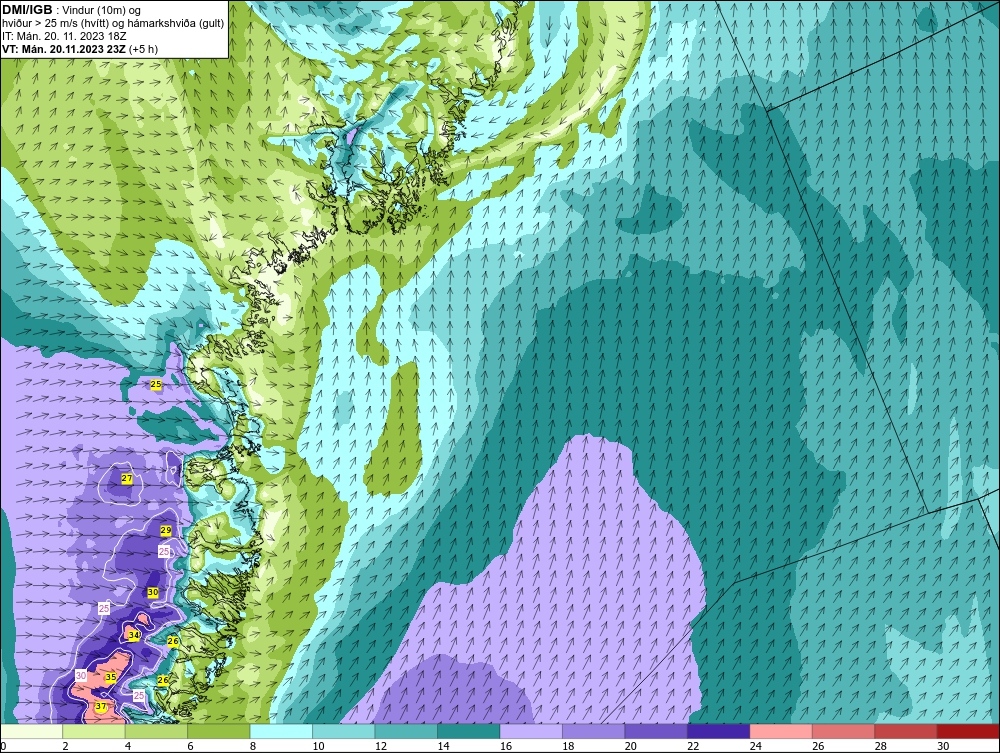Click the yellow gust label 30 on map
The width and height of the screenshot is (1000, 753).
pos(153,592)
